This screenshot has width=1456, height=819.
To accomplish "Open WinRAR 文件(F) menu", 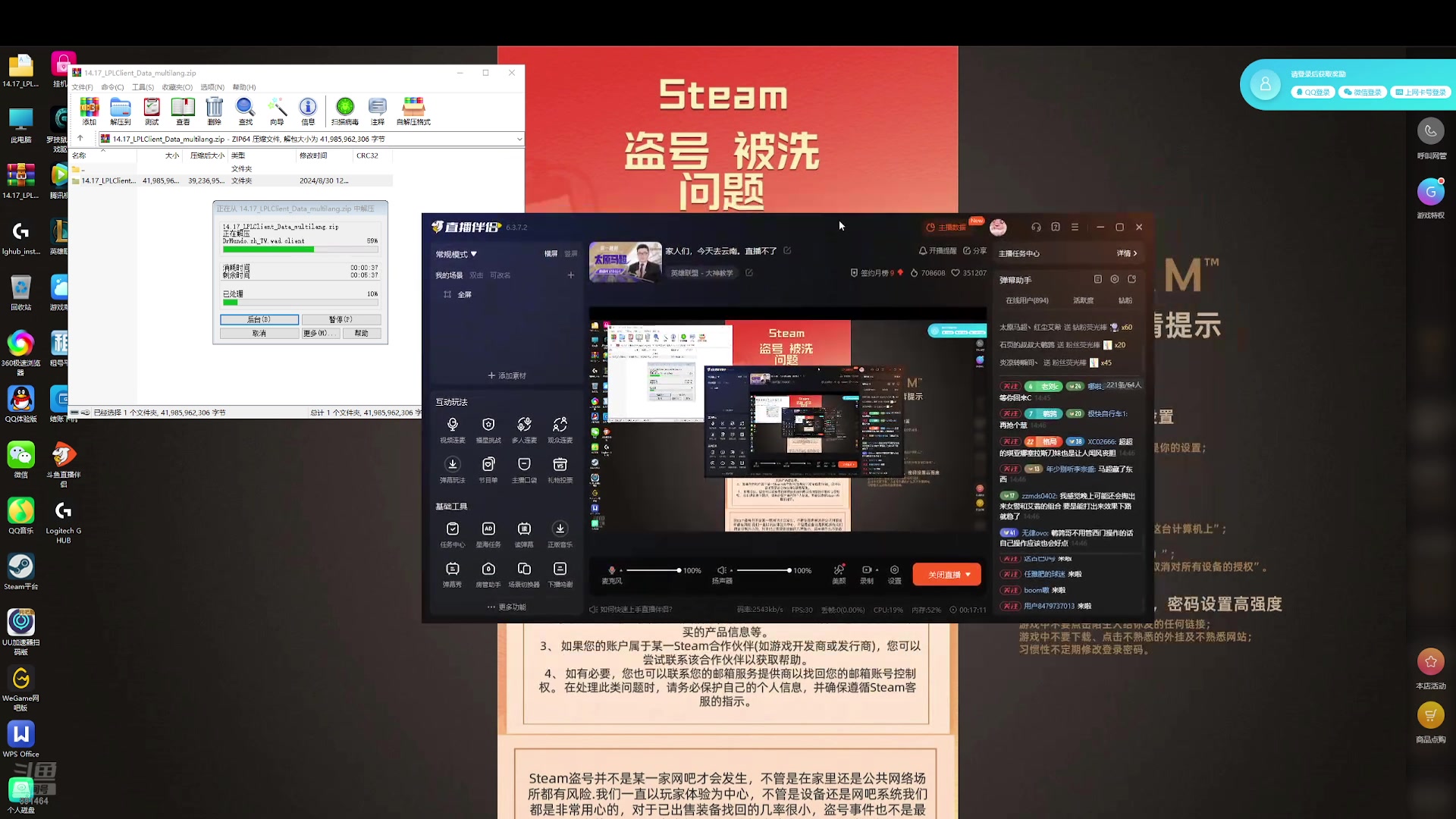I will [83, 87].
